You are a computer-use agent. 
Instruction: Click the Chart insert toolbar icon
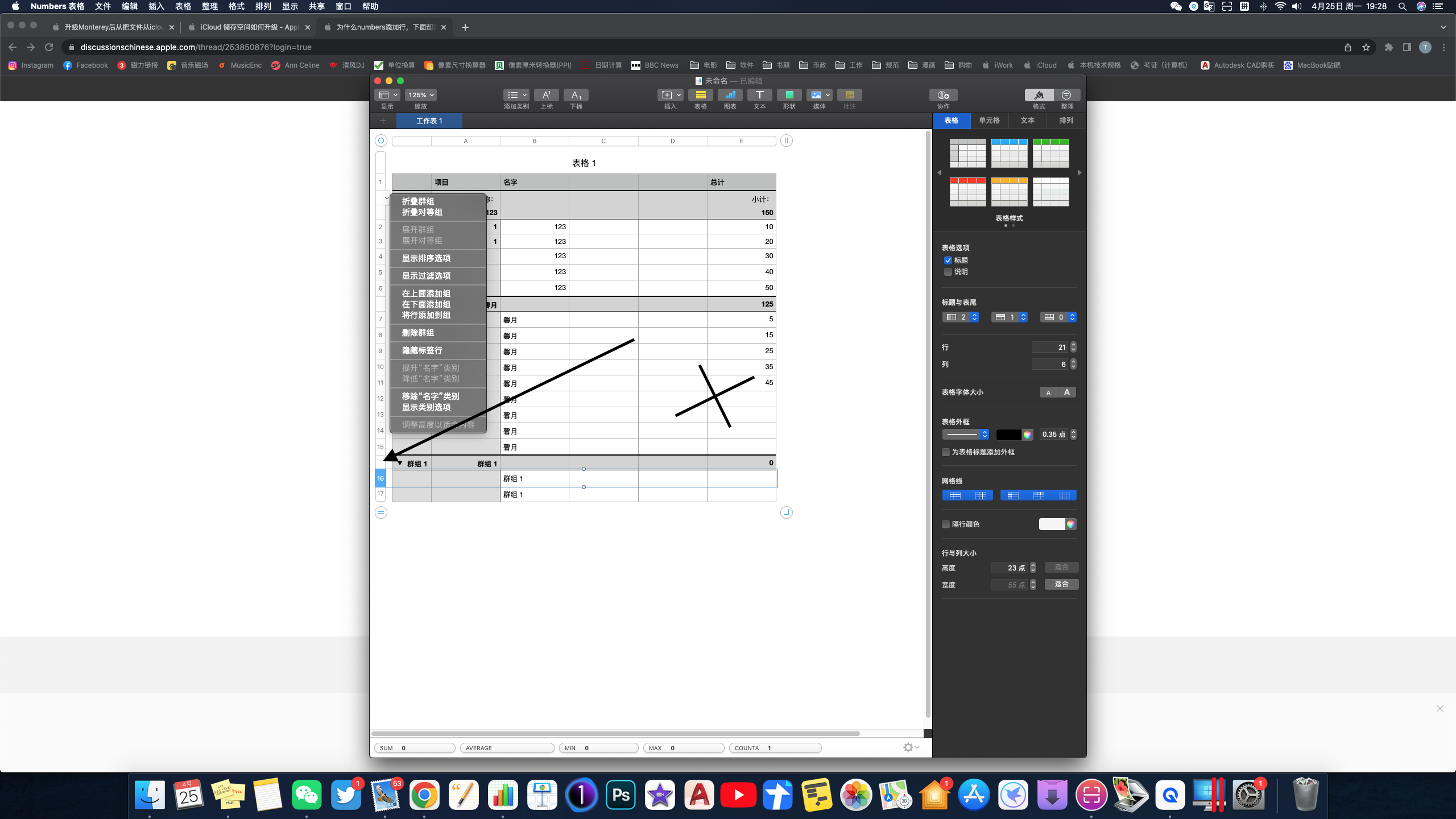[730, 95]
